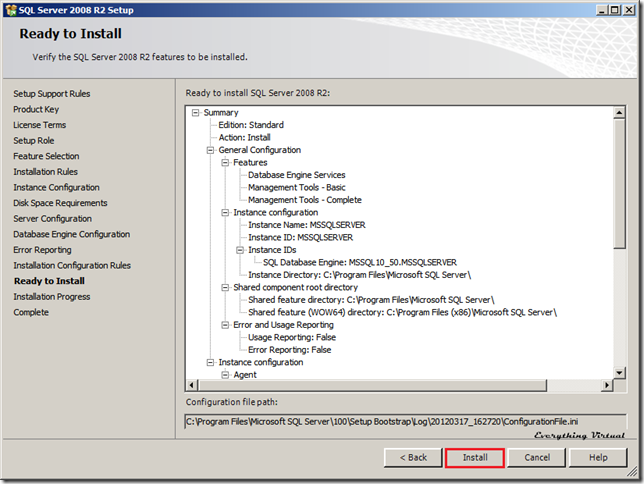Select Error Reporting: False row
The width and height of the screenshot is (644, 484).
(x=290, y=350)
